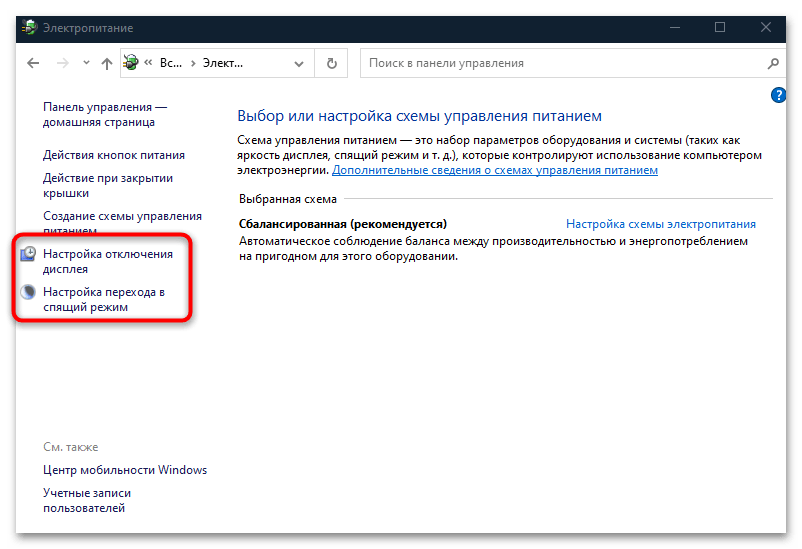Open help via the blue question mark
Viewport: 802px width, 549px height.
coord(779,95)
